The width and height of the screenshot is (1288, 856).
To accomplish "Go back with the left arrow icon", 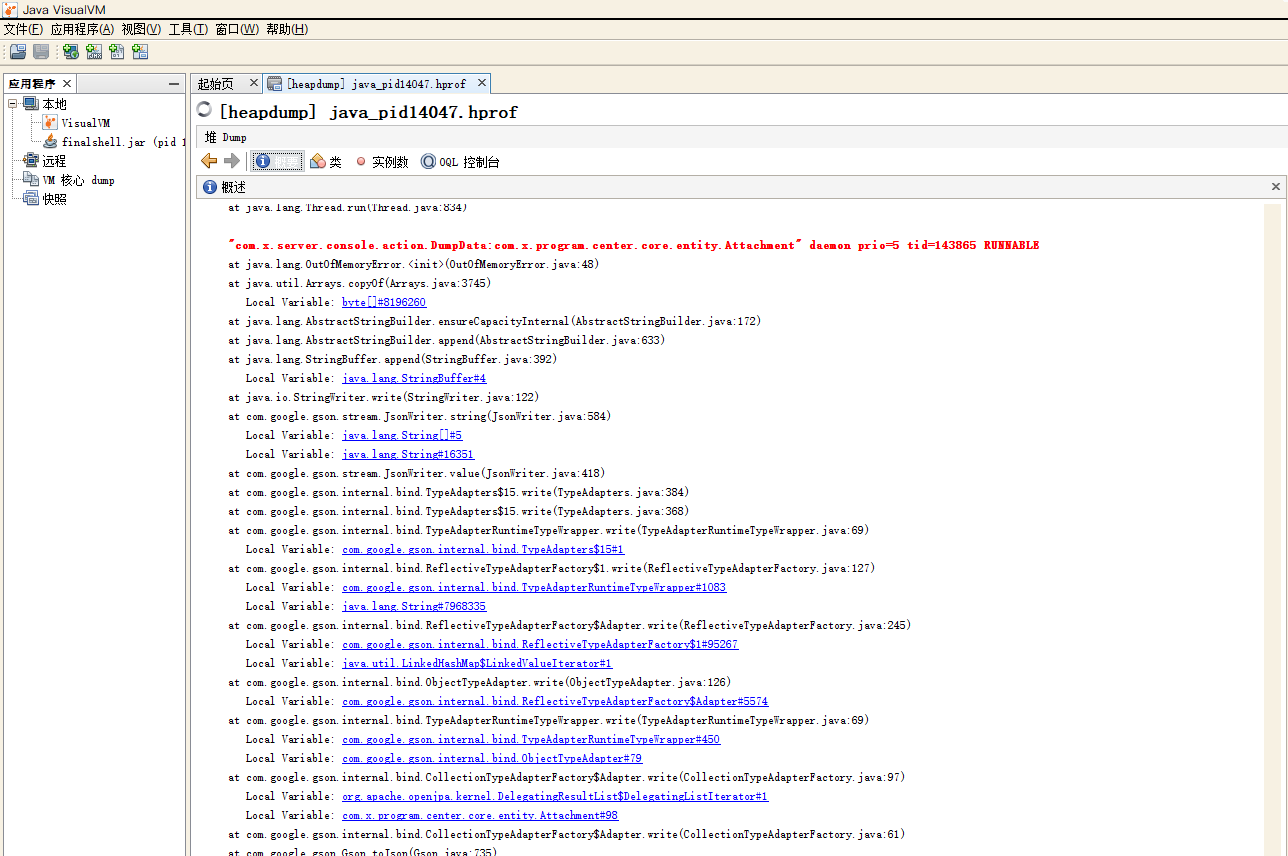I will [209, 161].
